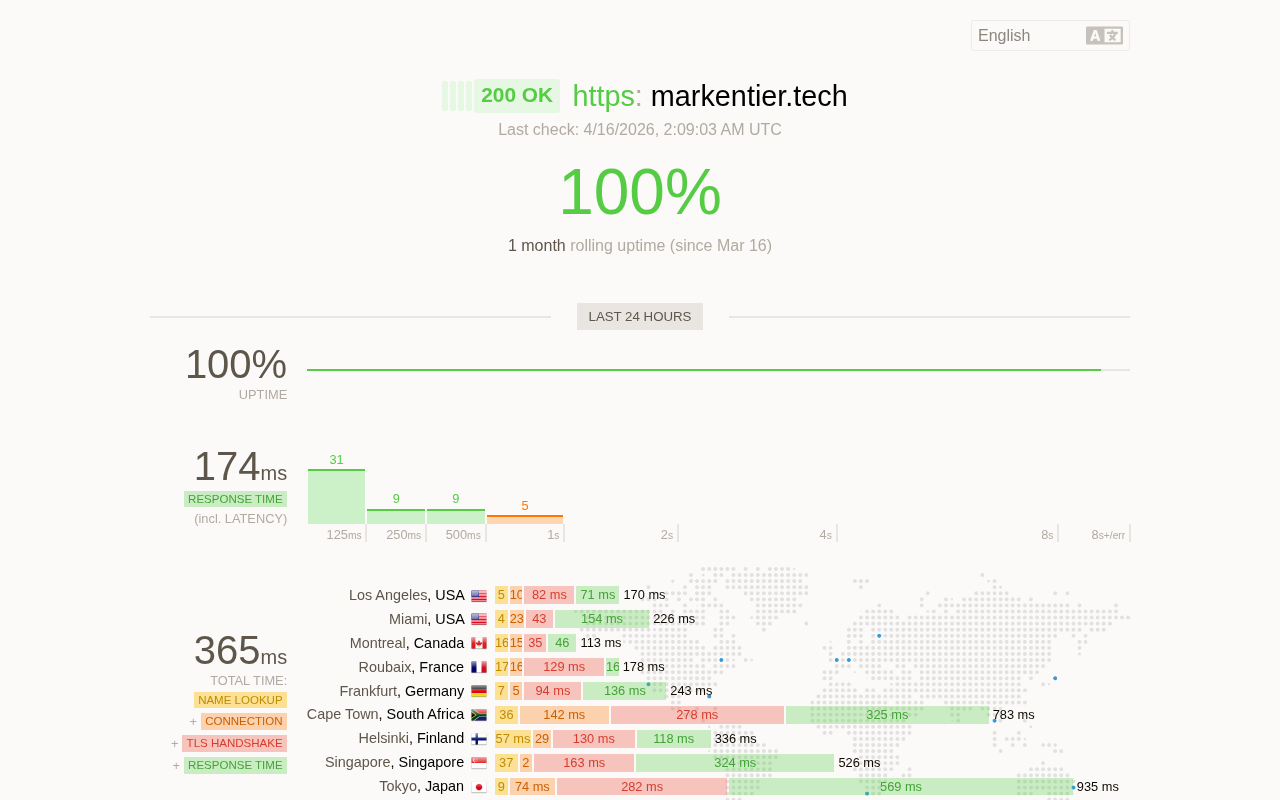
Task: Open the English language selector
Action: point(1050,36)
